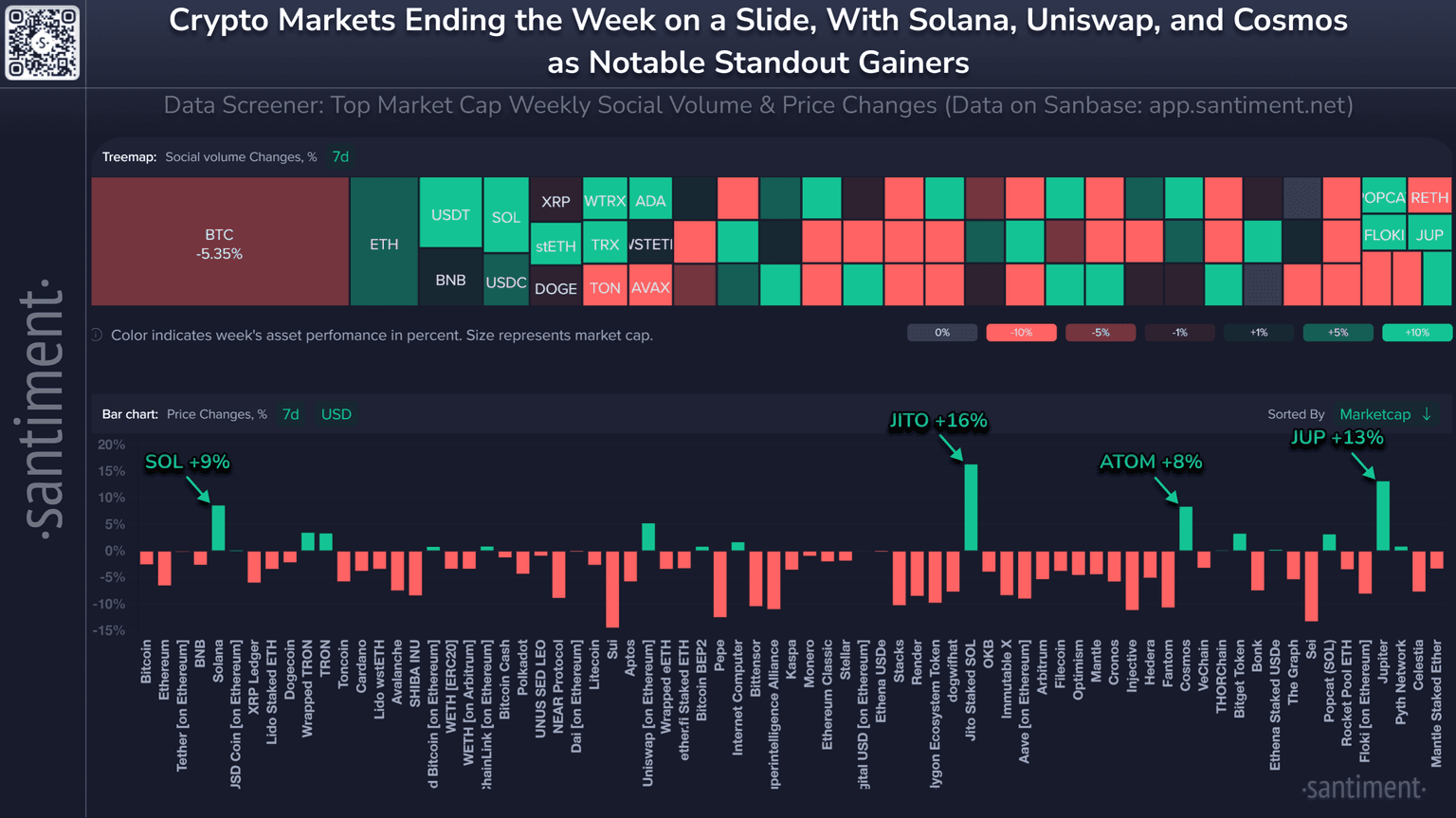Image resolution: width=1456 pixels, height=818 pixels.
Task: Toggle the -10% legend chip
Action: click(1021, 333)
